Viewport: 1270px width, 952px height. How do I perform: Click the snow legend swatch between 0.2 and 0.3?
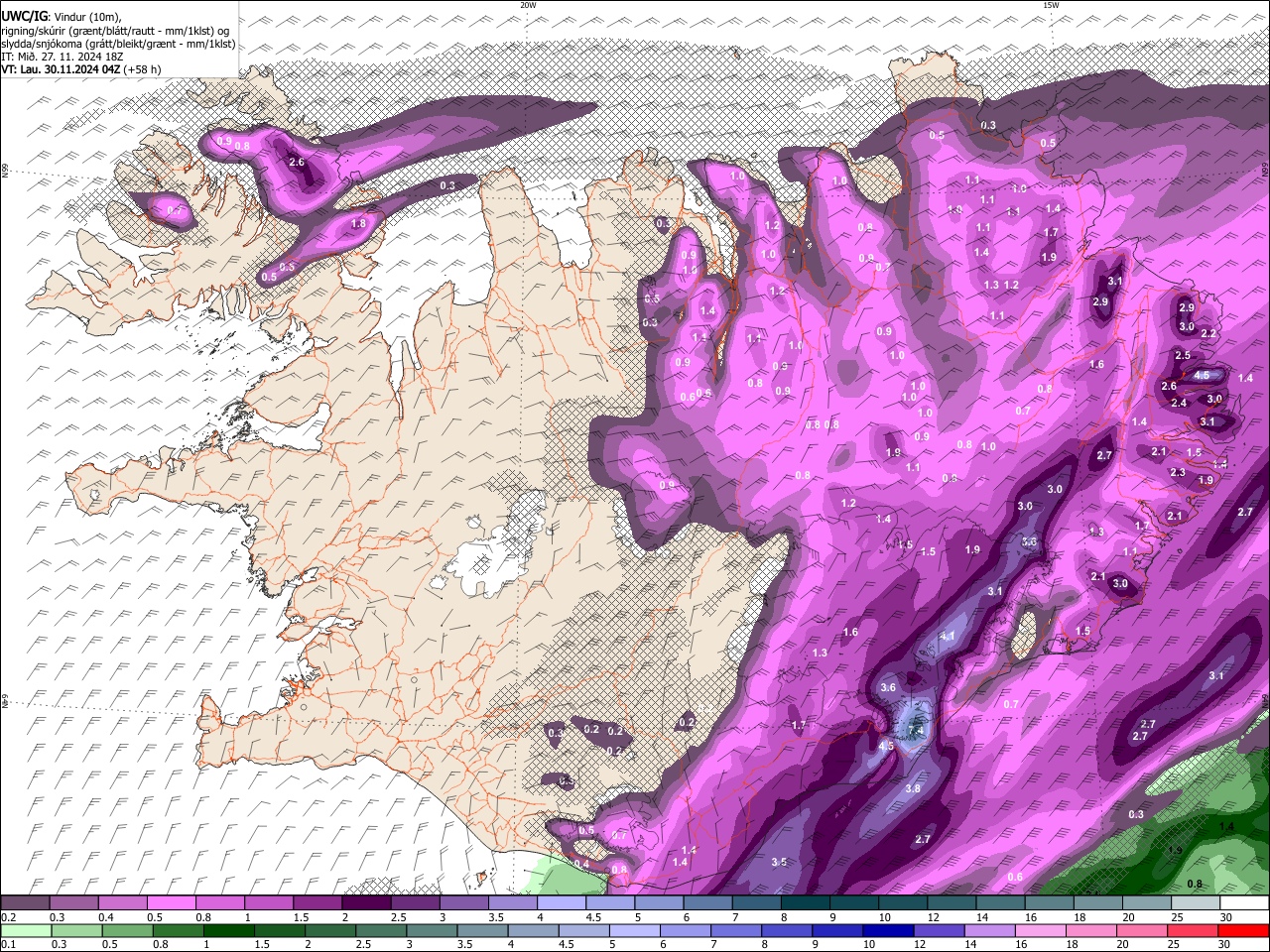[x=25, y=903]
